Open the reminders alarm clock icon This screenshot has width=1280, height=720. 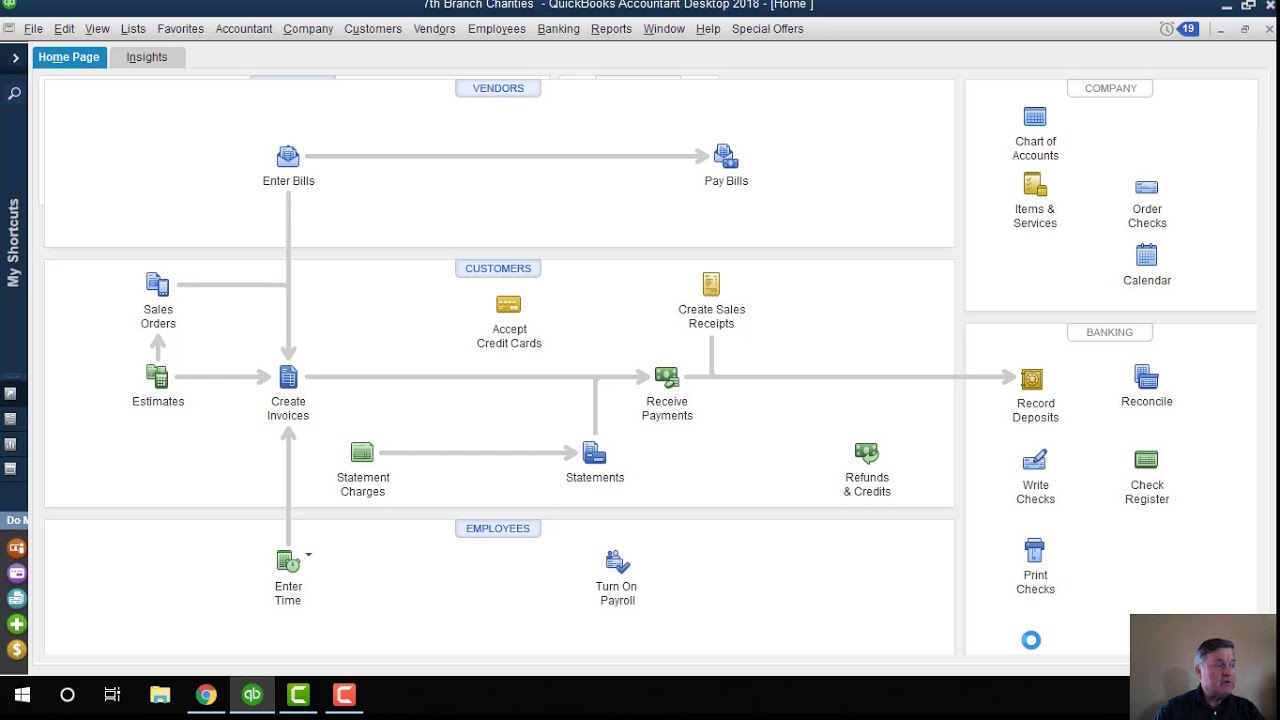[x=1166, y=29]
